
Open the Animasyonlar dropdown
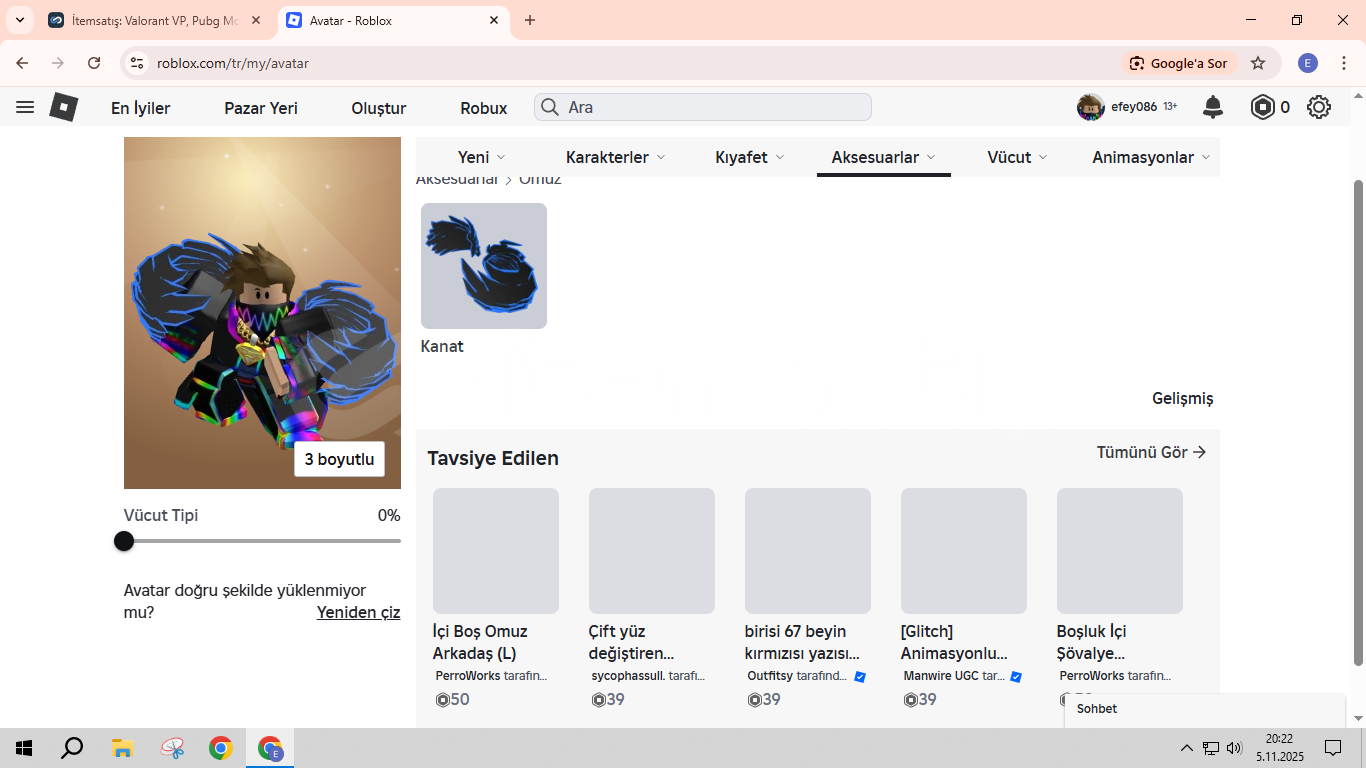click(x=1151, y=157)
